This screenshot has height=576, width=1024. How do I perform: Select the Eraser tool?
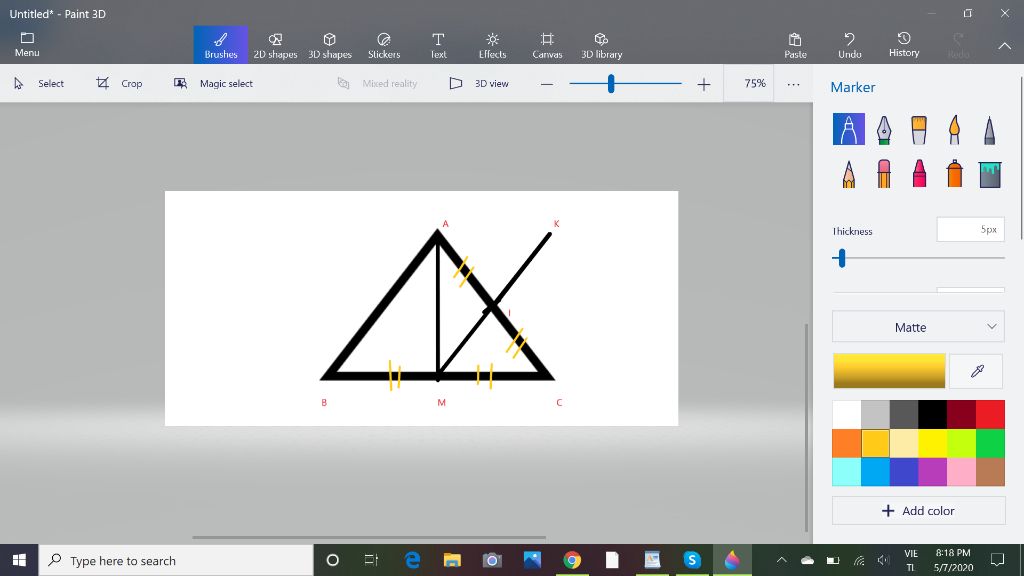(884, 174)
